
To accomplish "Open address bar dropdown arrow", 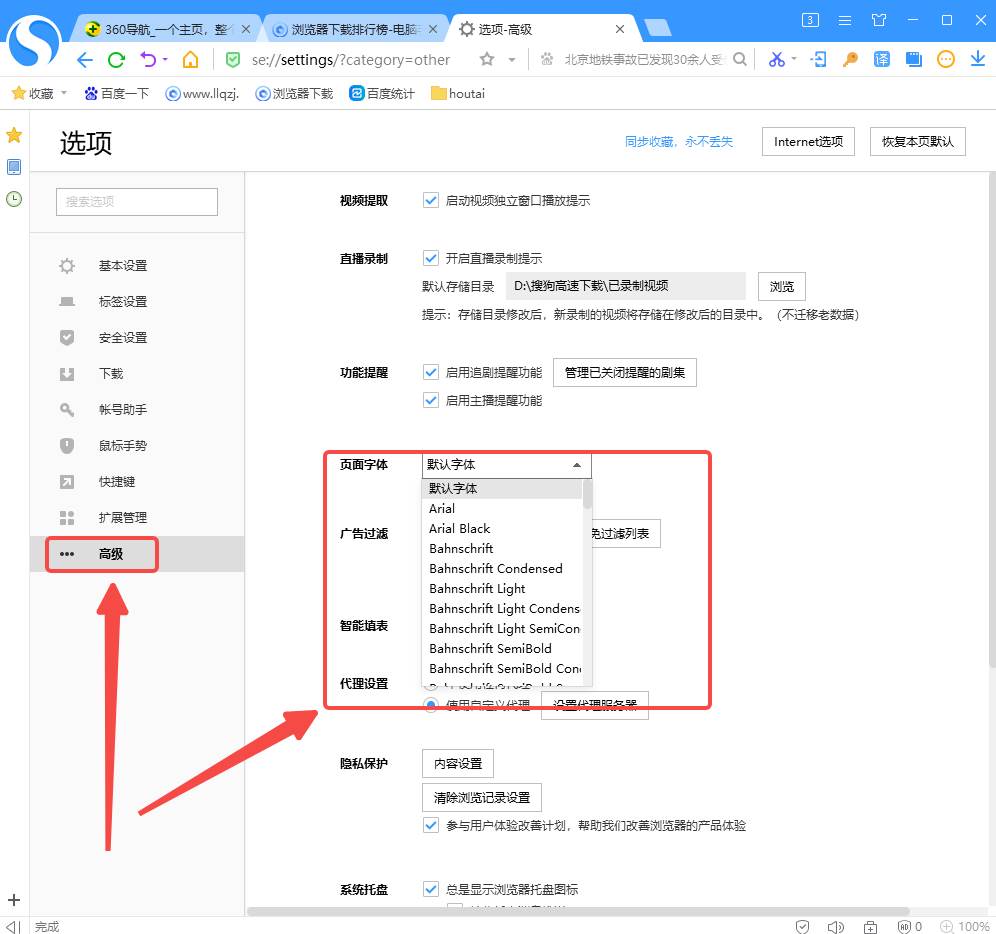I will pyautogui.click(x=511, y=60).
